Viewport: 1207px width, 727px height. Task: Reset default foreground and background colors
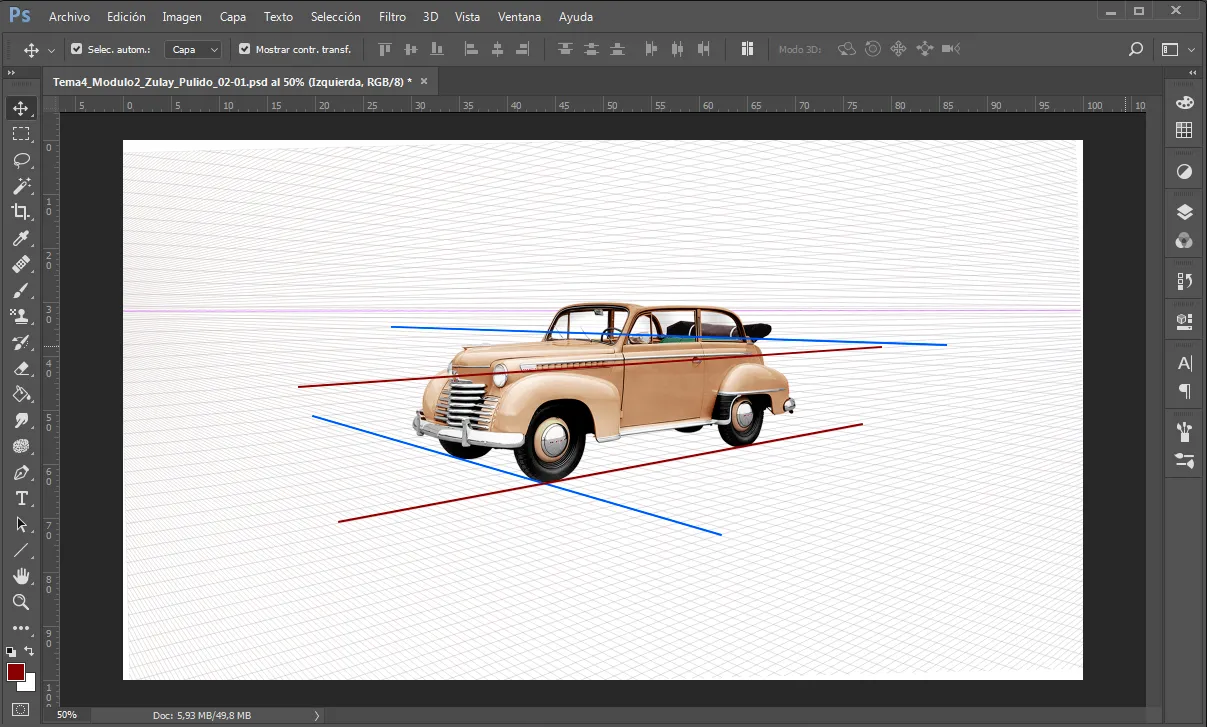[11, 651]
